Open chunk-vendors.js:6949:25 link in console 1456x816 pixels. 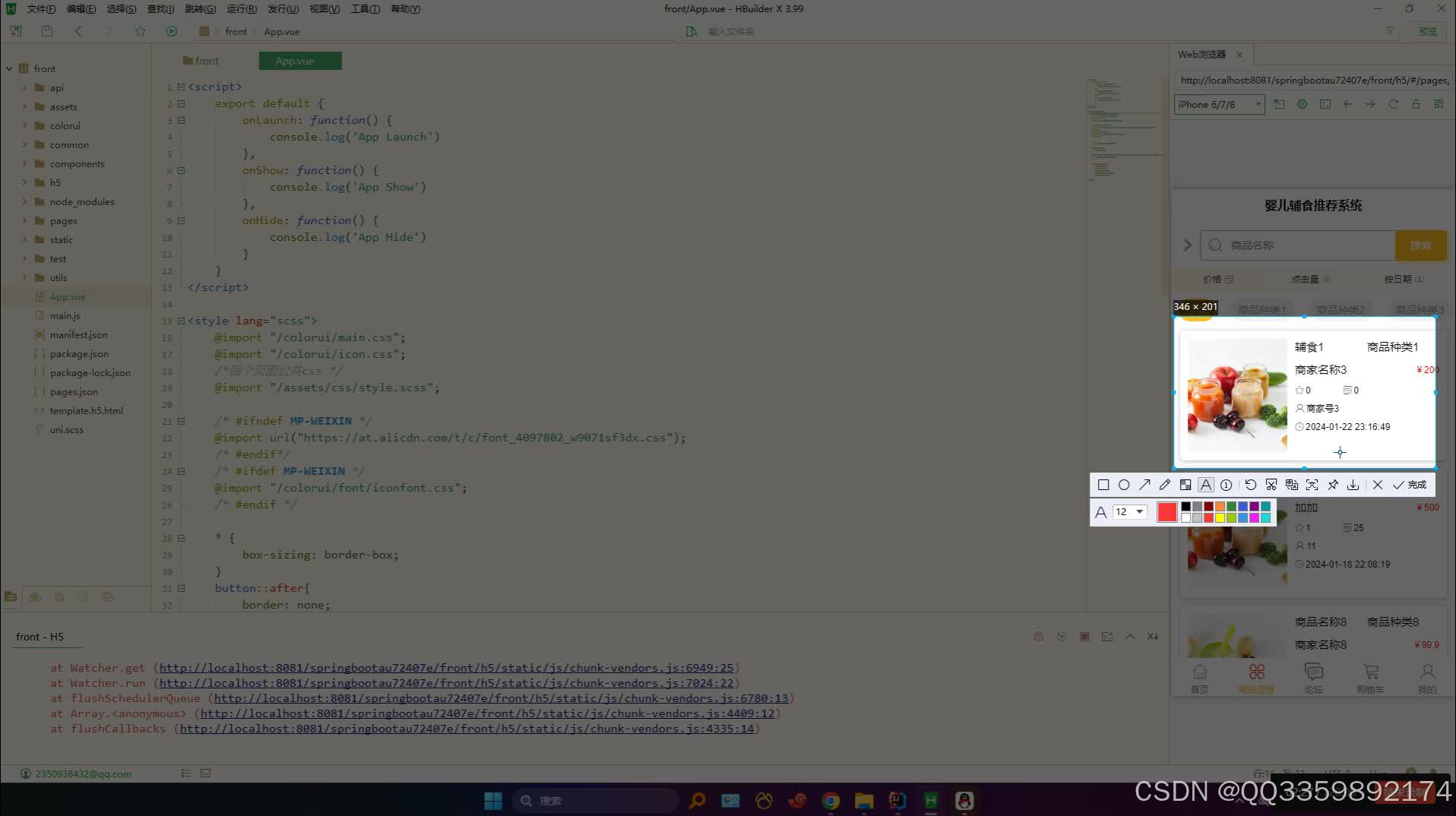point(446,668)
